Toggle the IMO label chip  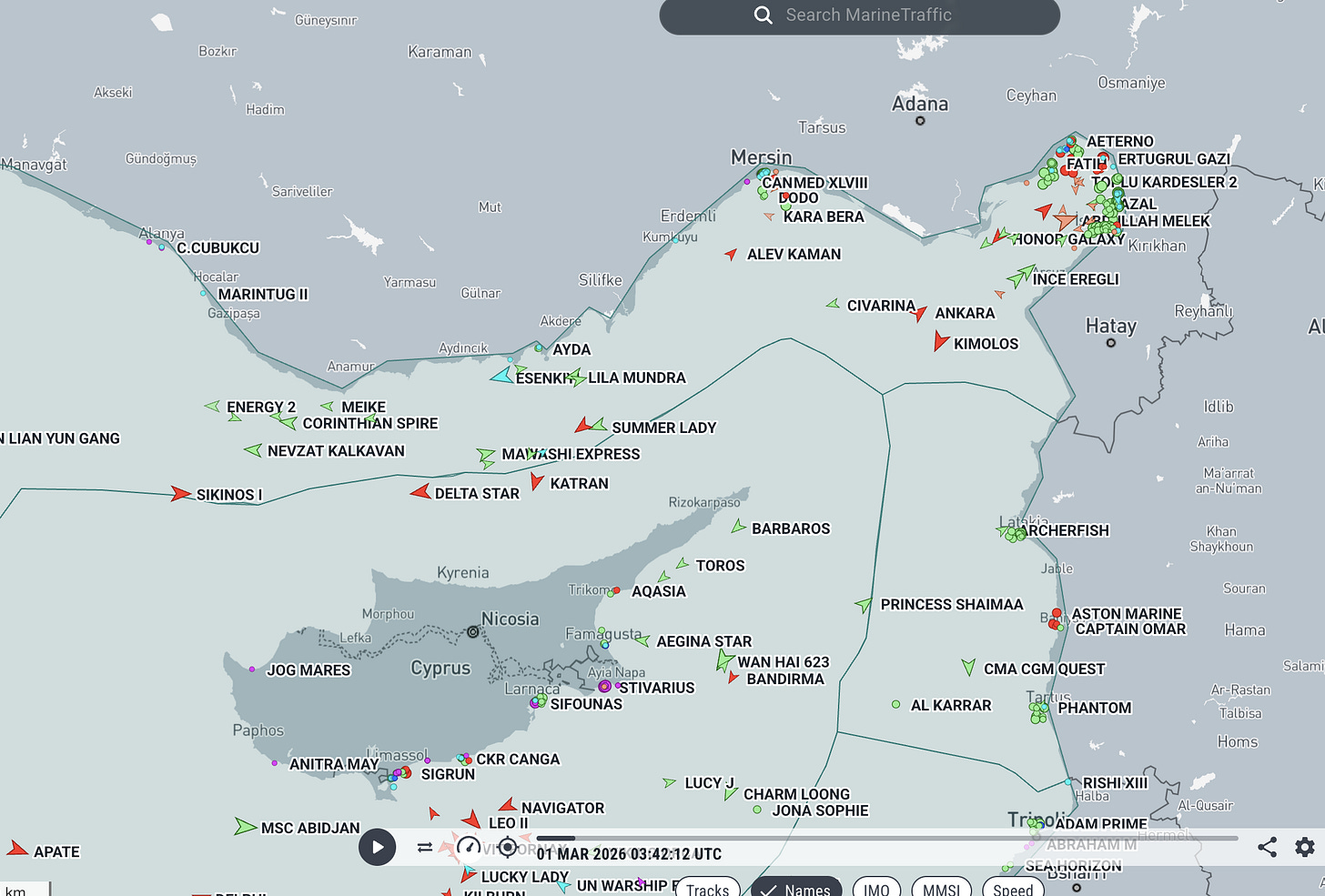pos(876,889)
